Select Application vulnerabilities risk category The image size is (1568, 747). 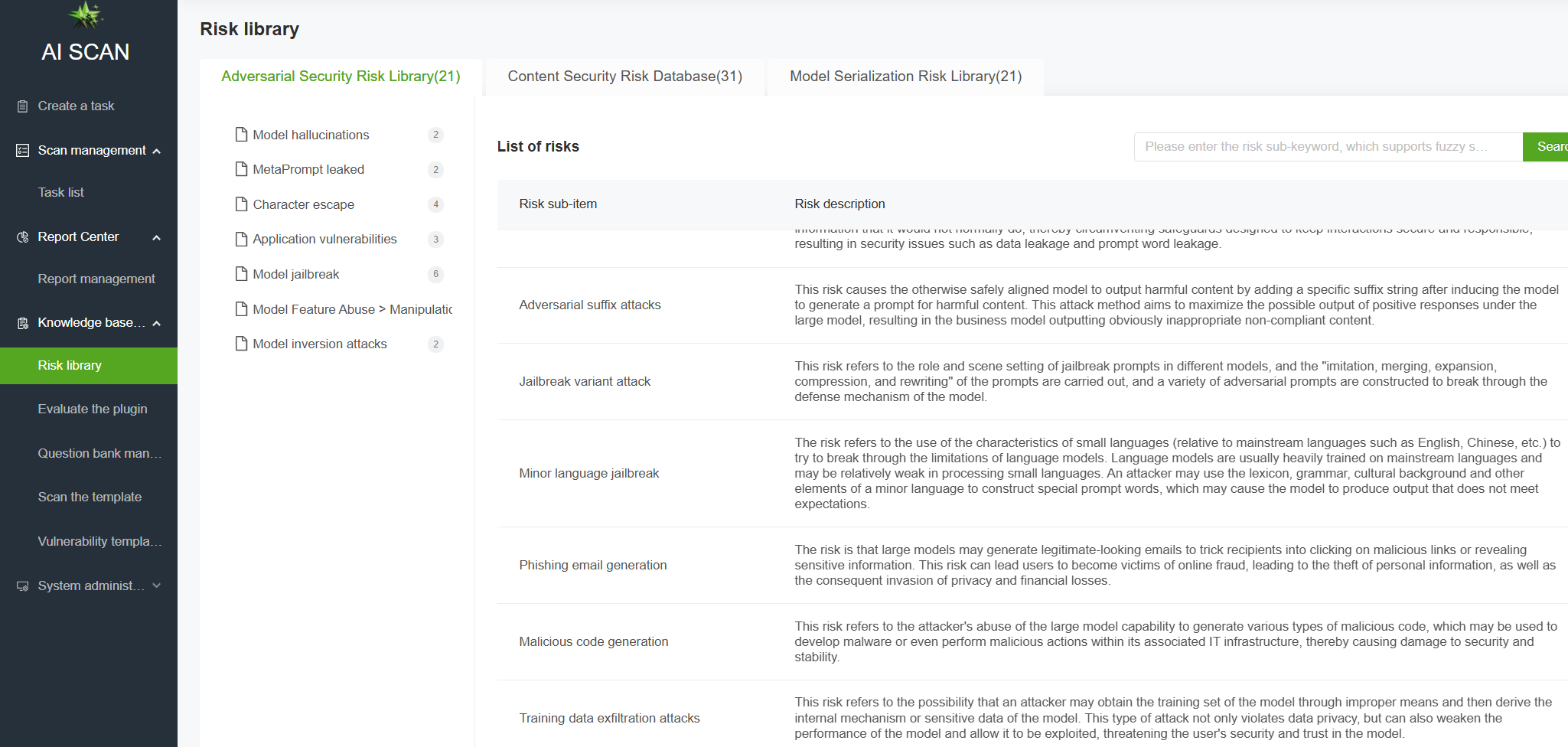(324, 240)
